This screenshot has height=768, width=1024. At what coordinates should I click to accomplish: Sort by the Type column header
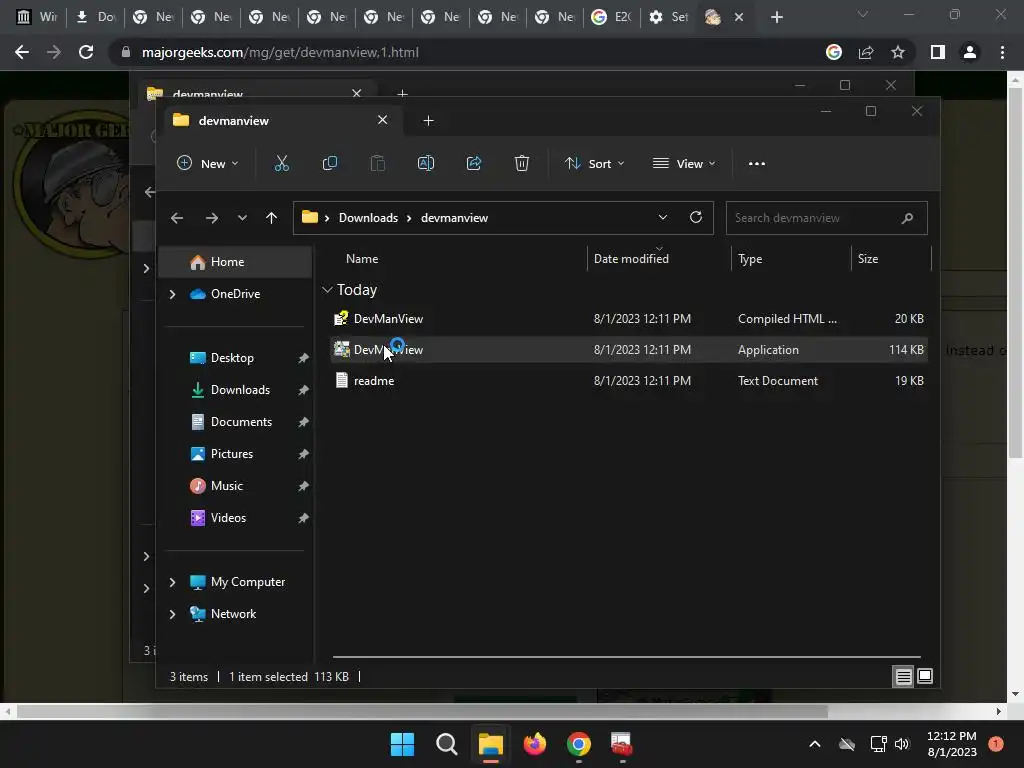(750, 259)
